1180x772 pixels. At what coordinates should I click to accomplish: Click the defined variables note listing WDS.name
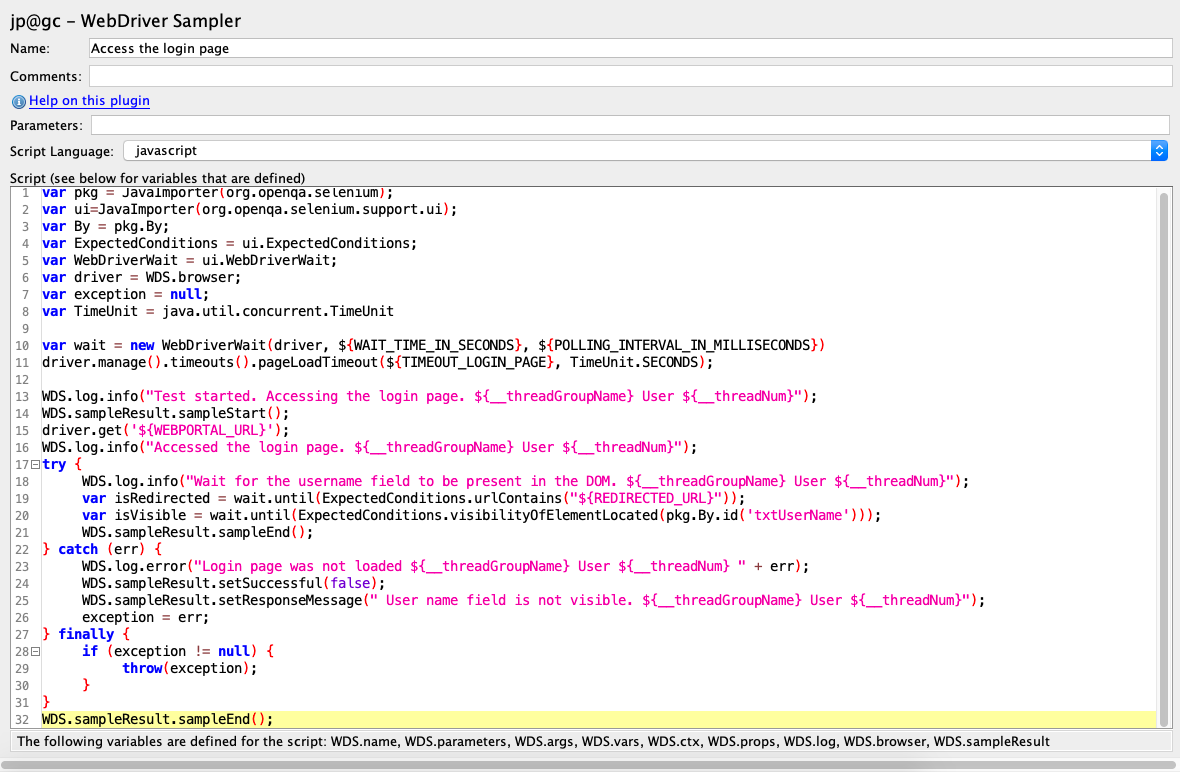[533, 742]
